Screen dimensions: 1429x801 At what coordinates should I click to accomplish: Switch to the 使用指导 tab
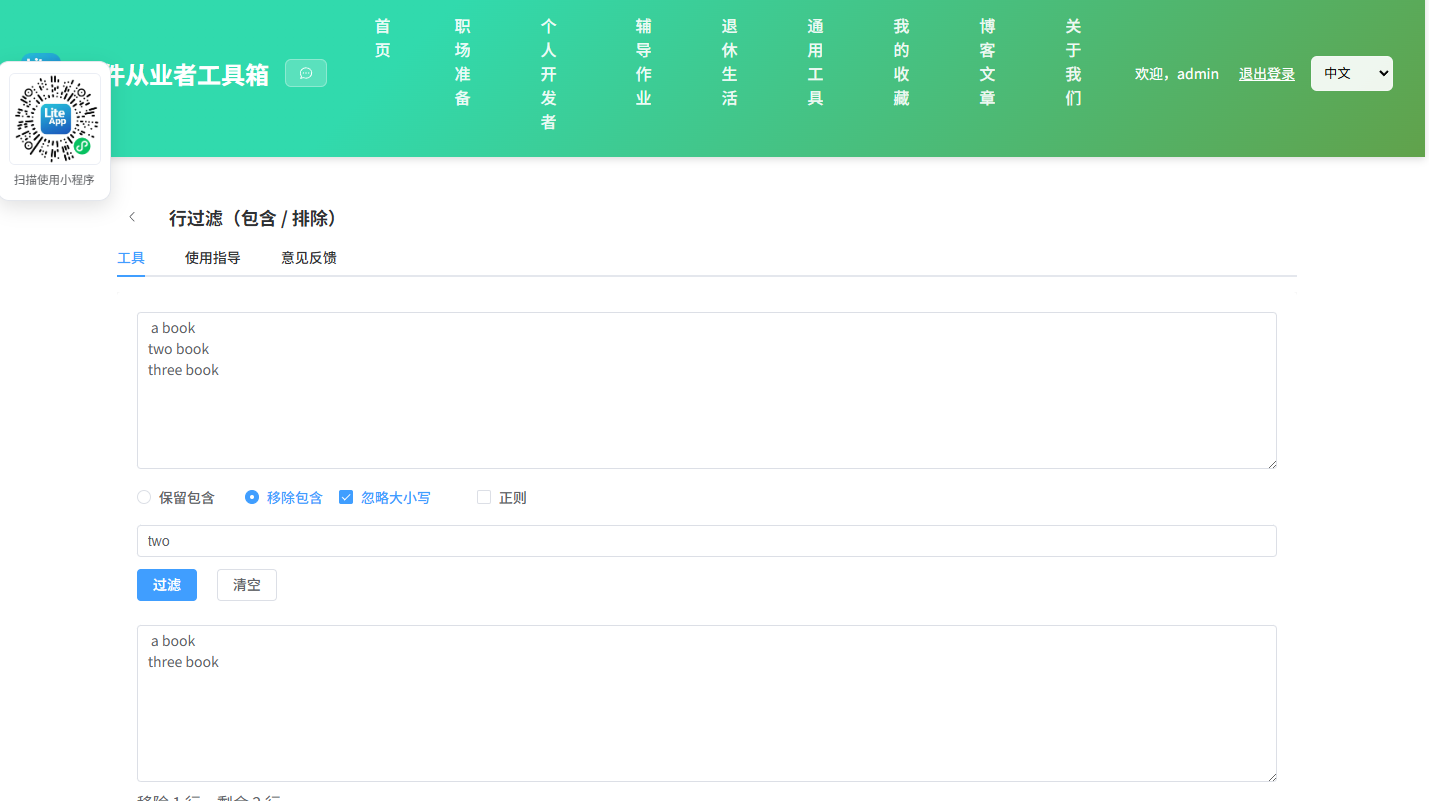[x=213, y=258]
